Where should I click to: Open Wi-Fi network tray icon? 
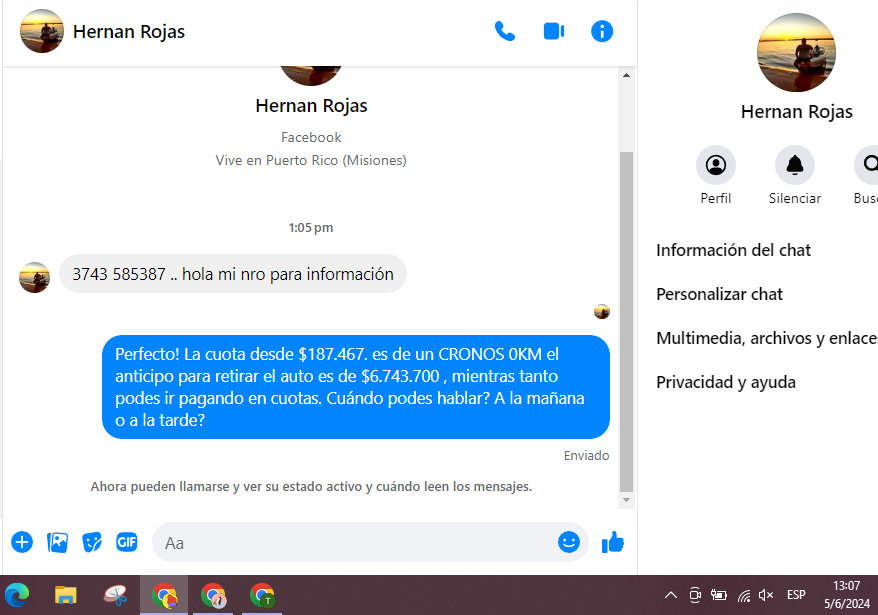[x=744, y=595]
